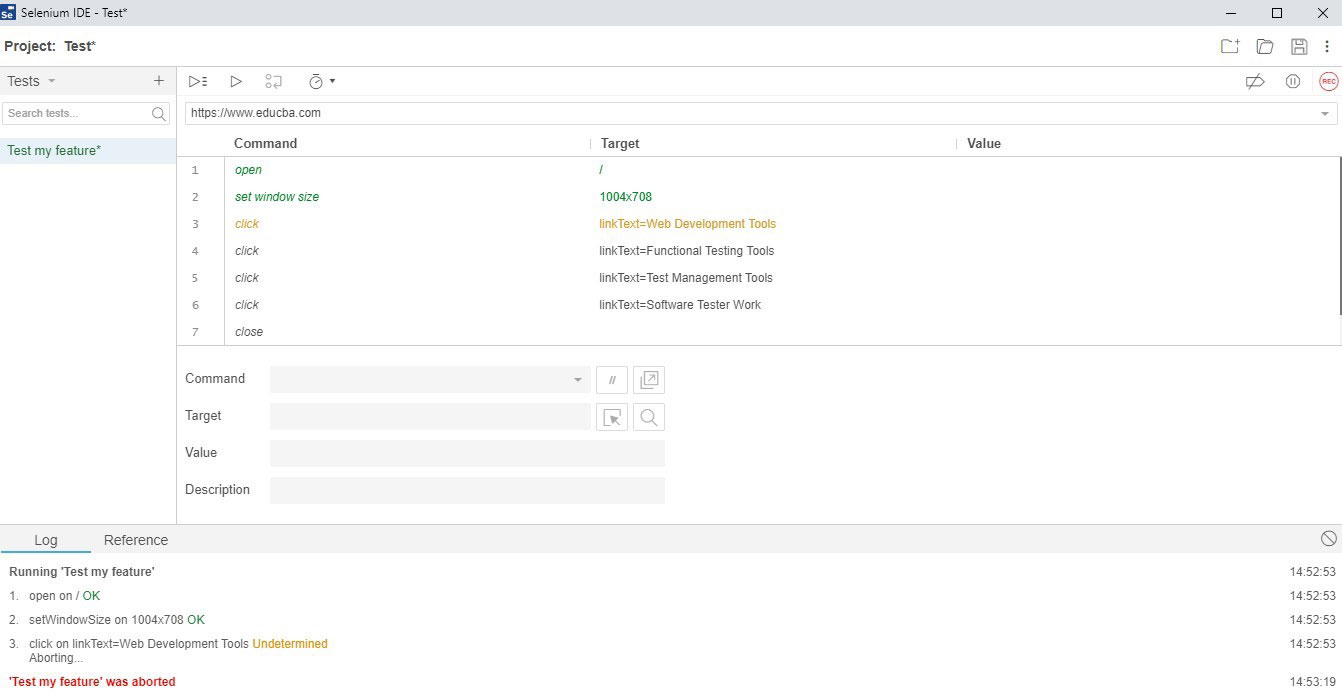Open the three-dot more menu
The width and height of the screenshot is (1342, 698).
tap(1327, 46)
